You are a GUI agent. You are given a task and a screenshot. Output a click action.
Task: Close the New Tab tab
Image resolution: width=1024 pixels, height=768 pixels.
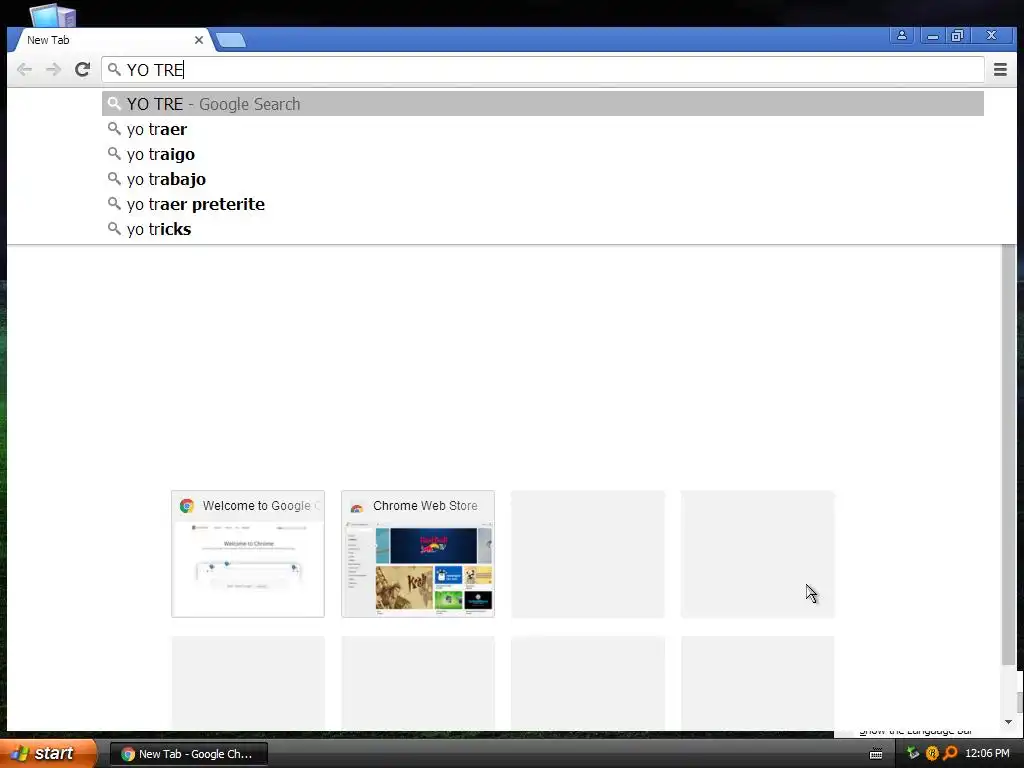pos(199,40)
